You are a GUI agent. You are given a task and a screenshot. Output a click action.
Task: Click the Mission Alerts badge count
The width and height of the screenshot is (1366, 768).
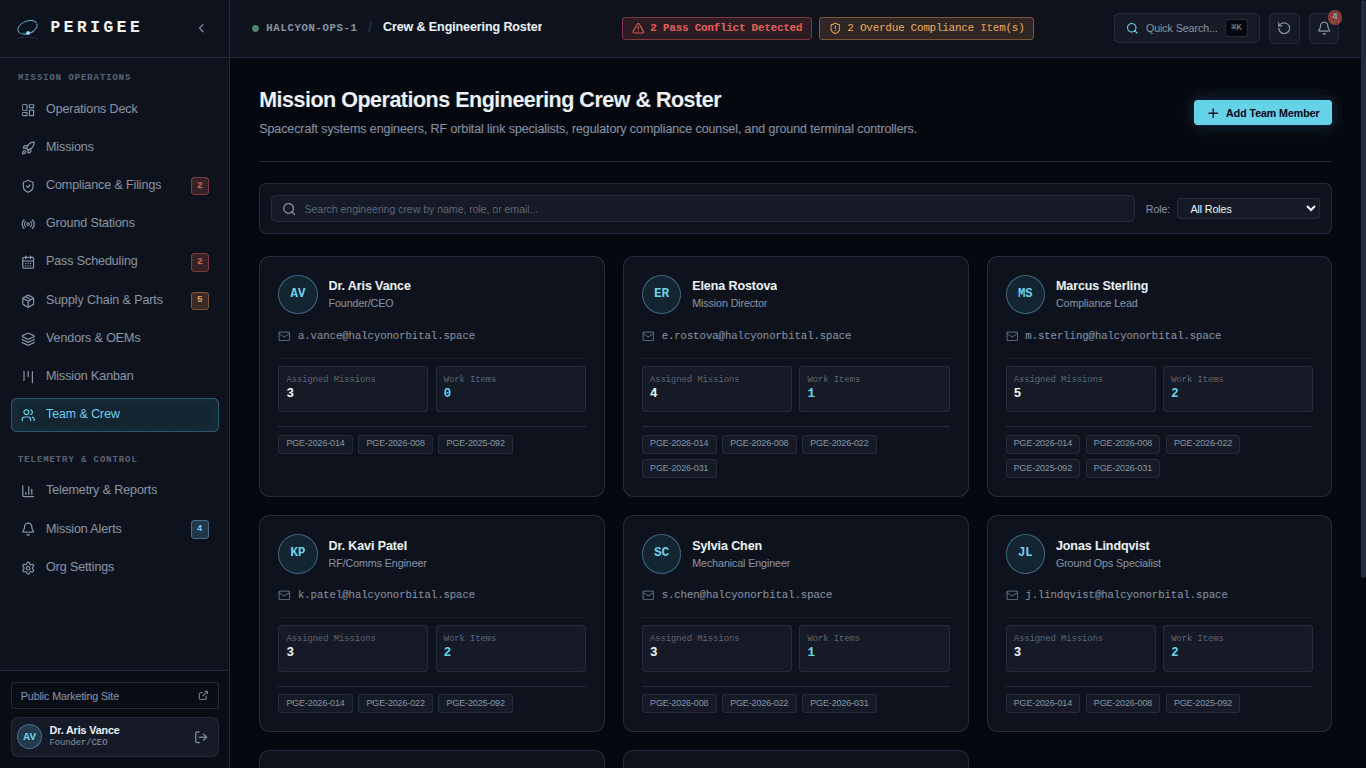200,529
